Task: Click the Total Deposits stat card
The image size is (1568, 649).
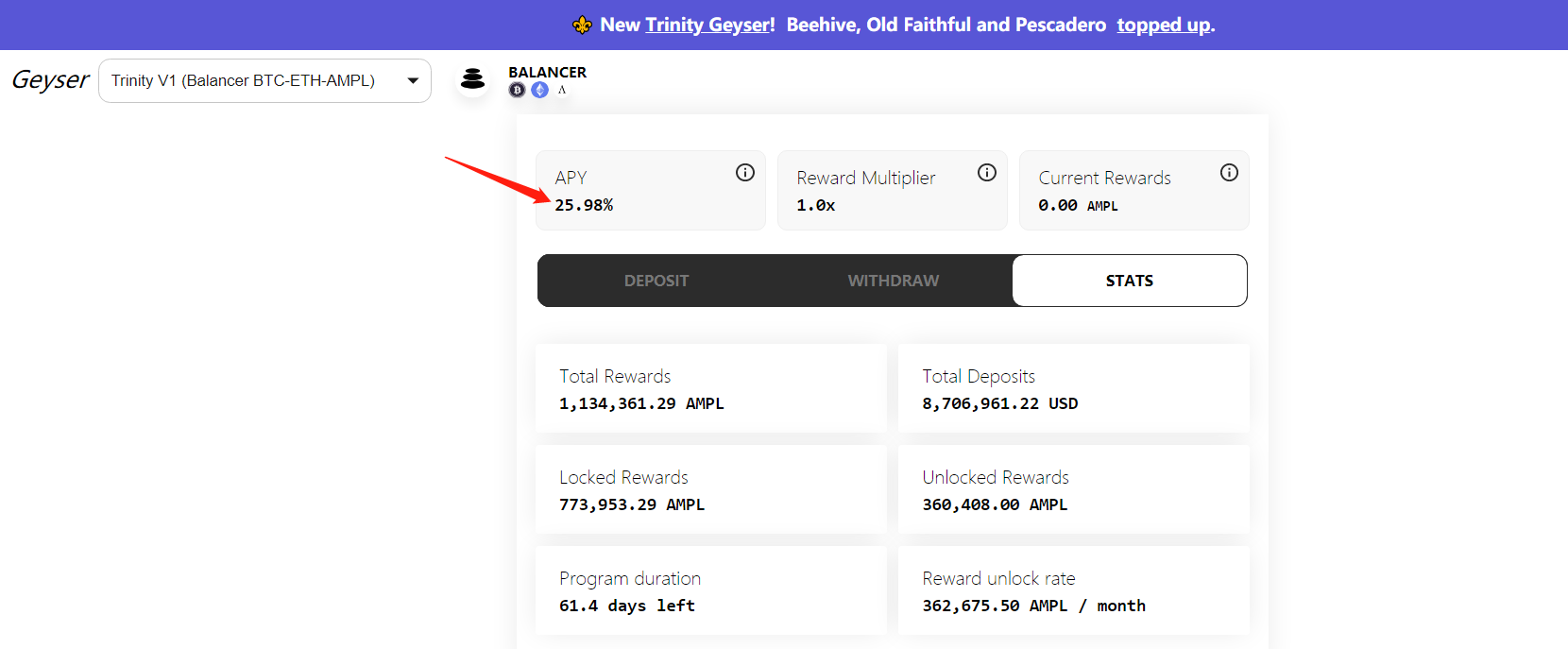Action: pyautogui.click(x=1073, y=389)
